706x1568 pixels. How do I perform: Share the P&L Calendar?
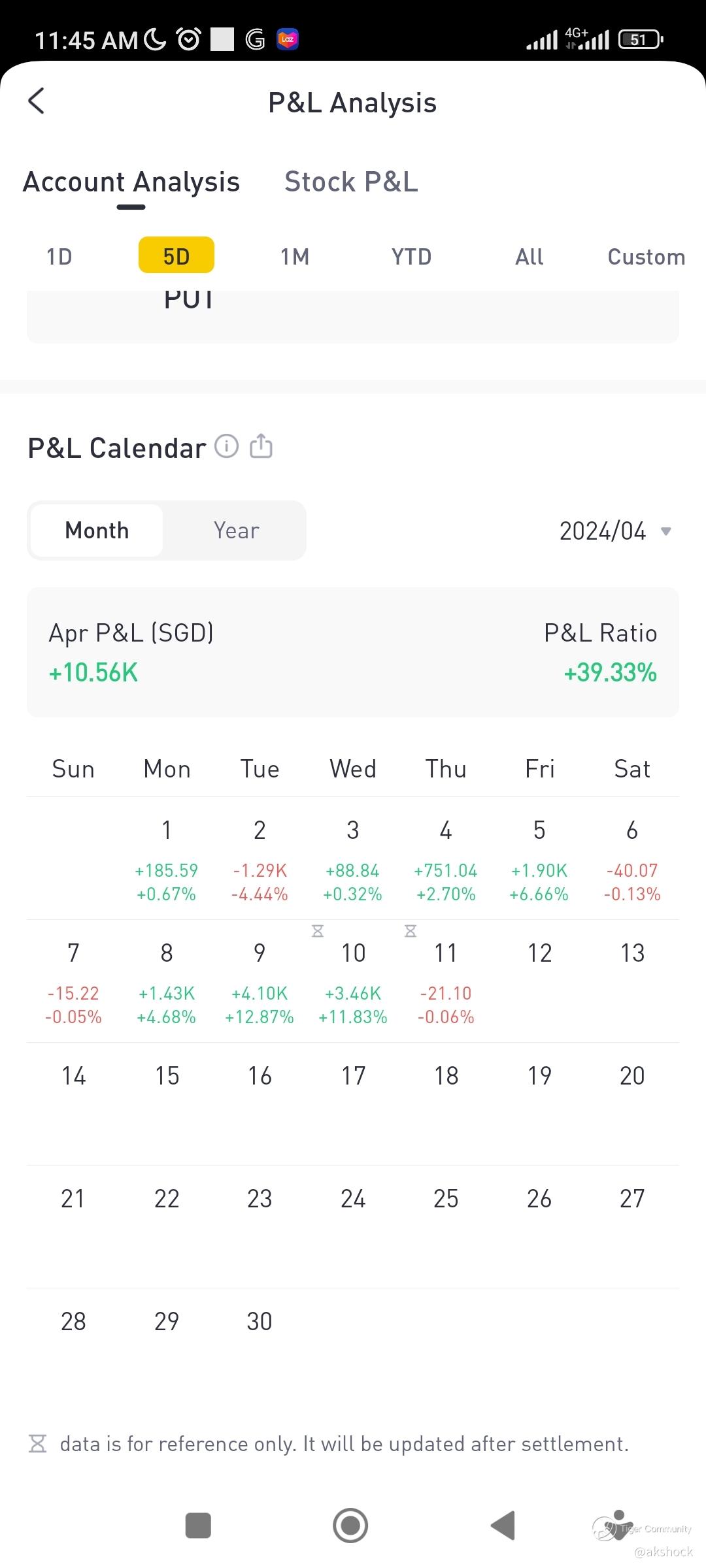[261, 446]
